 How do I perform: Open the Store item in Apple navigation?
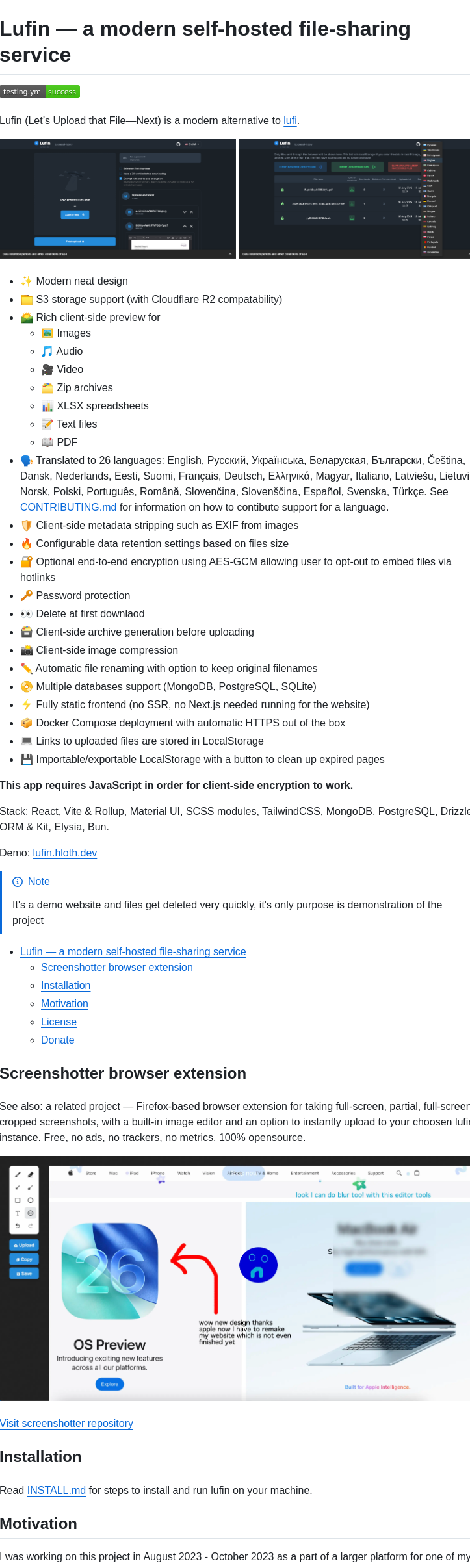tap(91, 1173)
